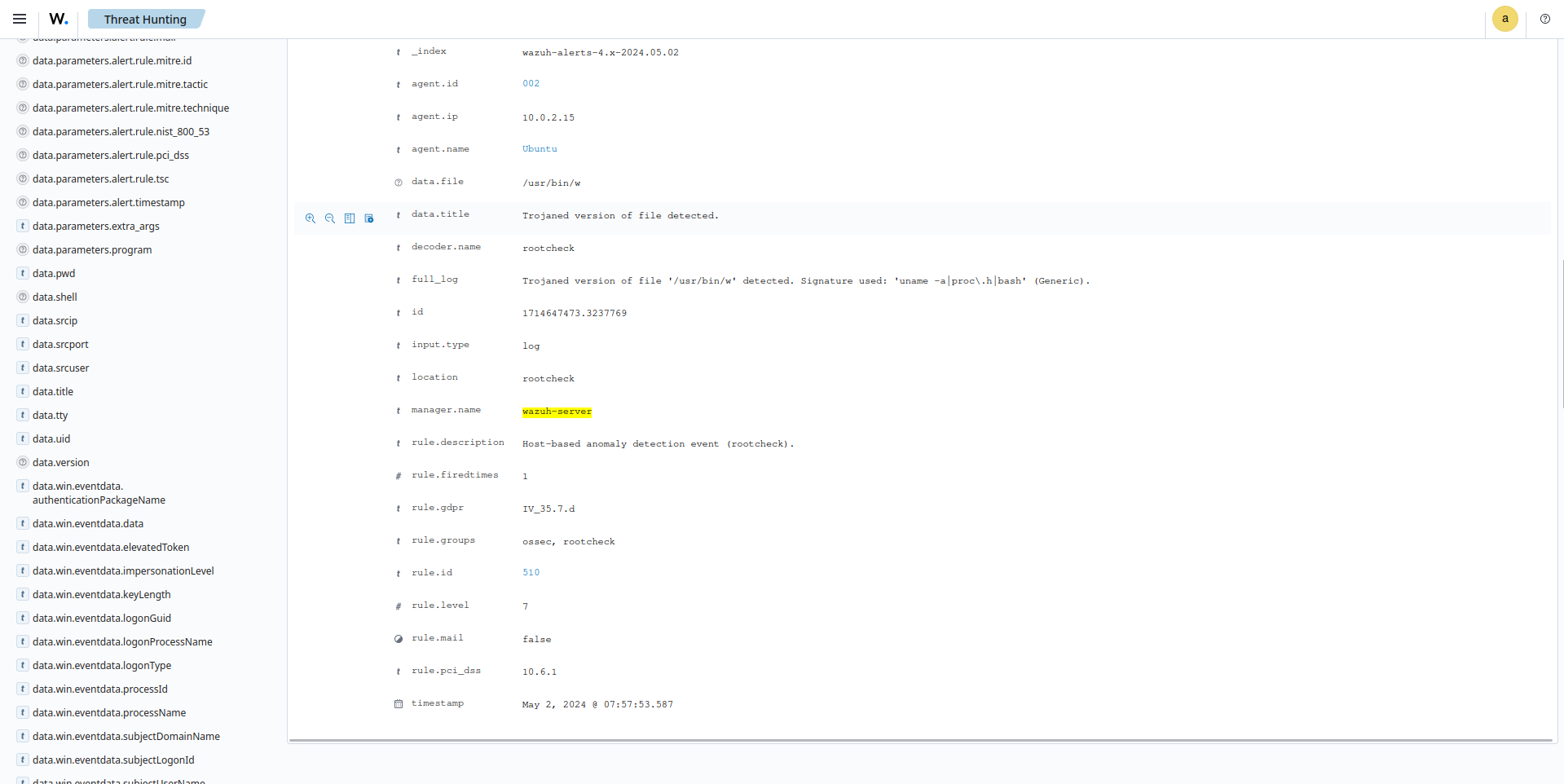This screenshot has width=1564, height=784.
Task: Select data.version field in sidebar
Action: coord(61,462)
